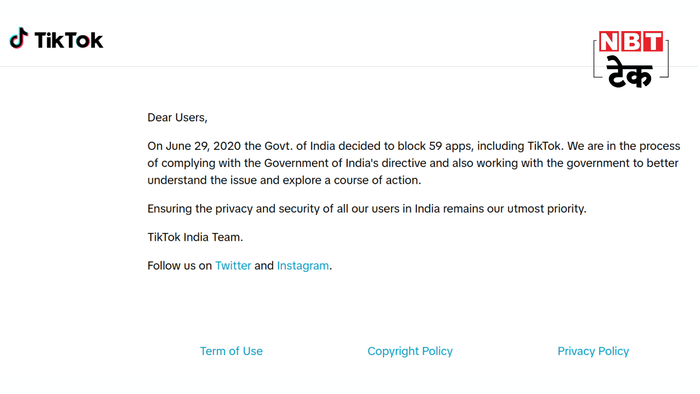700x394 pixels.
Task: Open the Privacy Policy footer link
Action: click(x=593, y=351)
